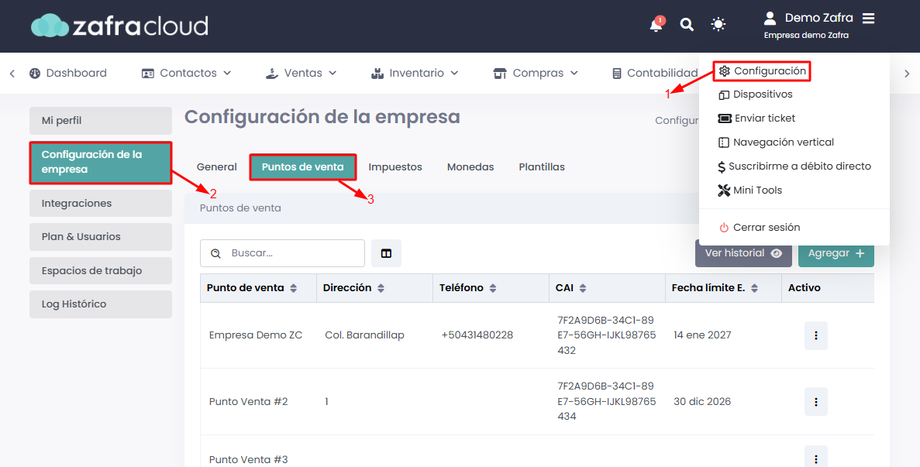920x467 pixels.
Task: Click Cerrar sesión link
Action: point(760,228)
